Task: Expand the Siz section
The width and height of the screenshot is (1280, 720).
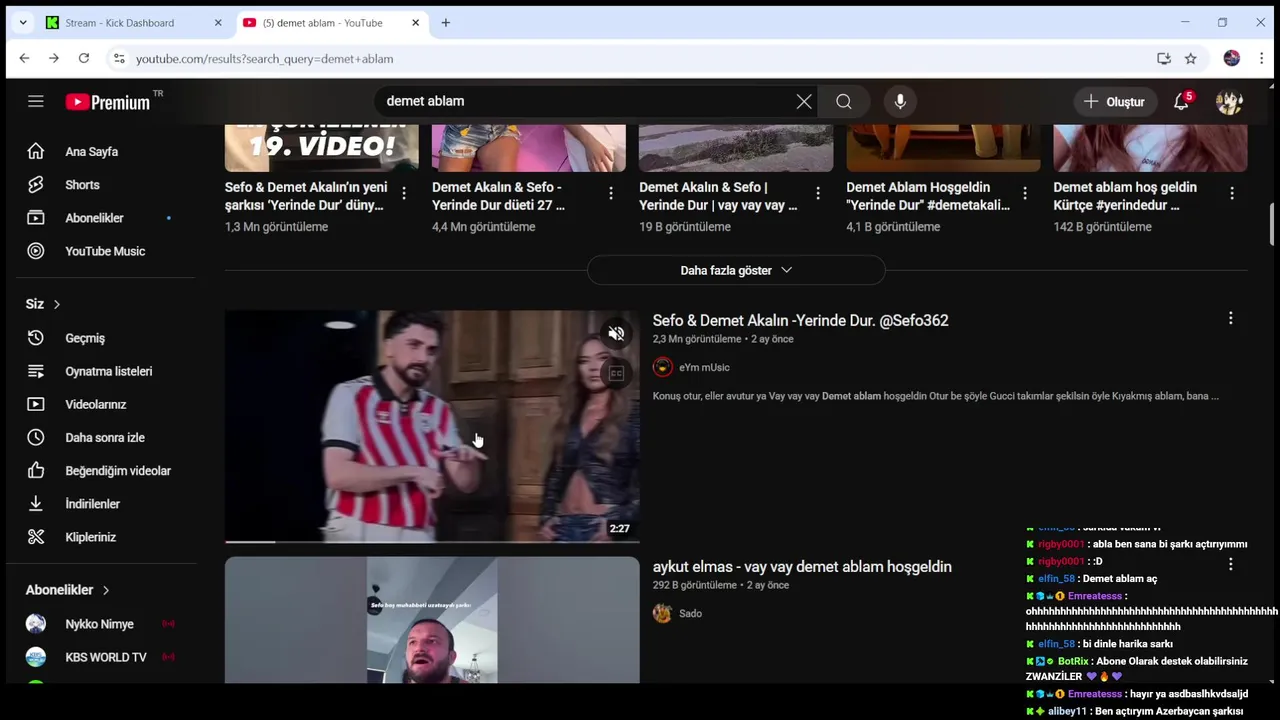Action: [43, 304]
